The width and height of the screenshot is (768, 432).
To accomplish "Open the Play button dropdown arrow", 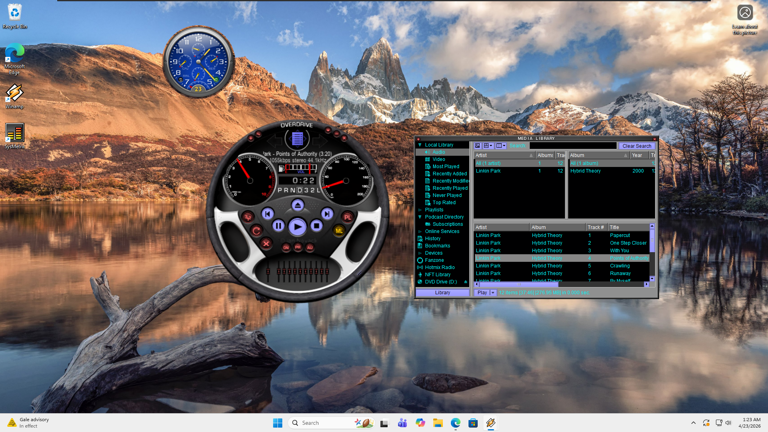I will pos(492,293).
